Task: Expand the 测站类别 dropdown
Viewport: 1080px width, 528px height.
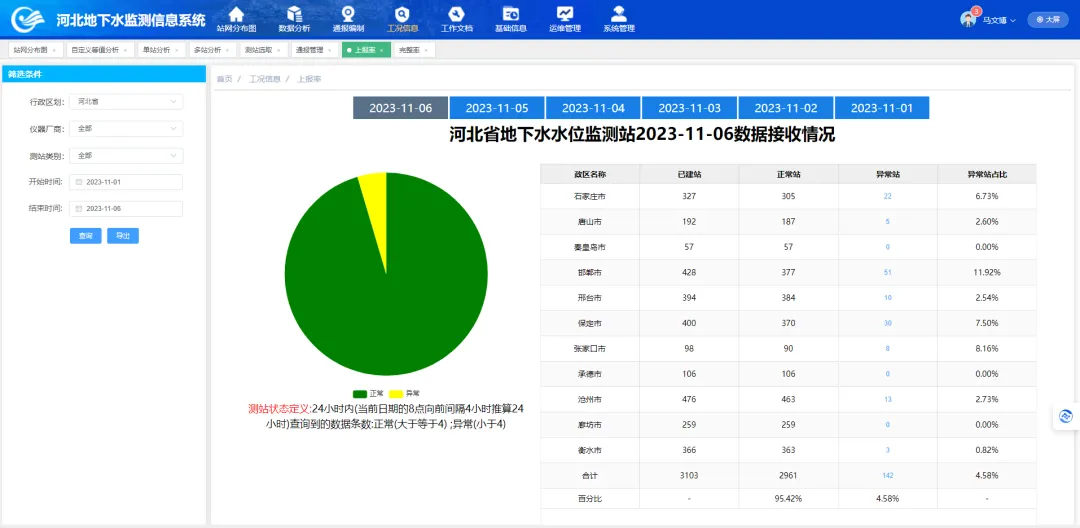Action: click(128, 155)
